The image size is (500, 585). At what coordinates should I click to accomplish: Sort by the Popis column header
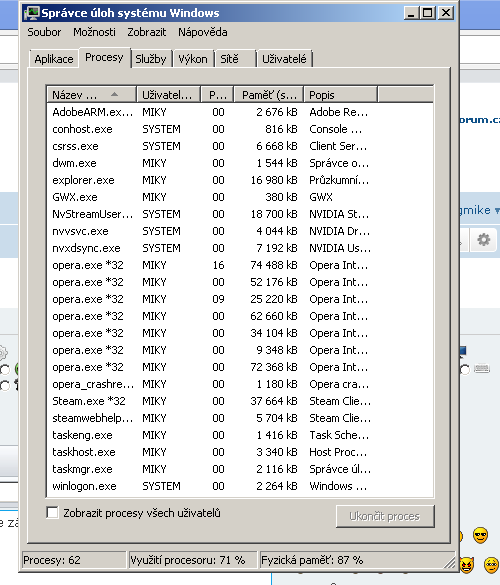341,95
